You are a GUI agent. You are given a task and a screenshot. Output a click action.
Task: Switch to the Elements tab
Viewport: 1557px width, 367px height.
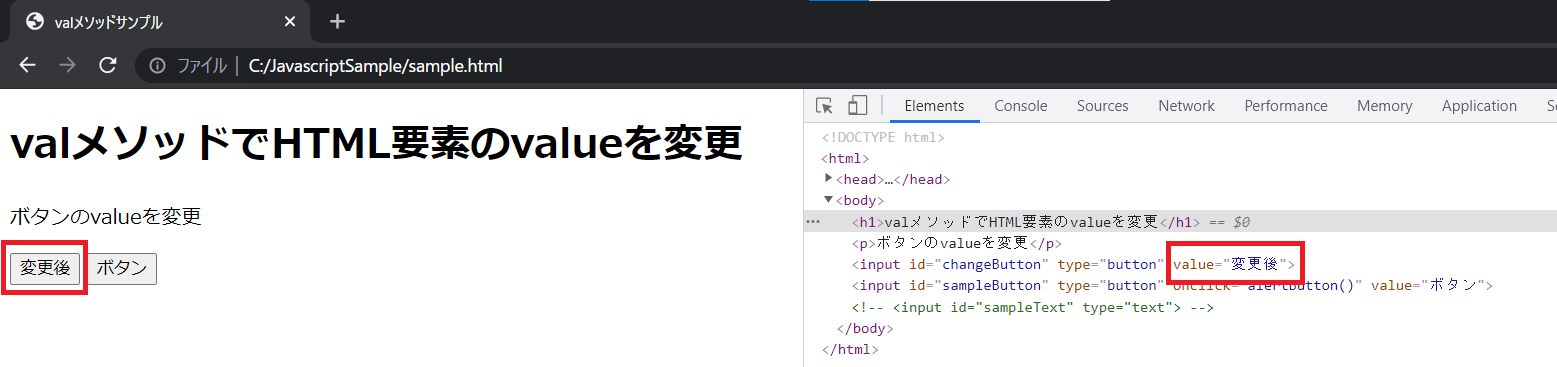pos(934,106)
